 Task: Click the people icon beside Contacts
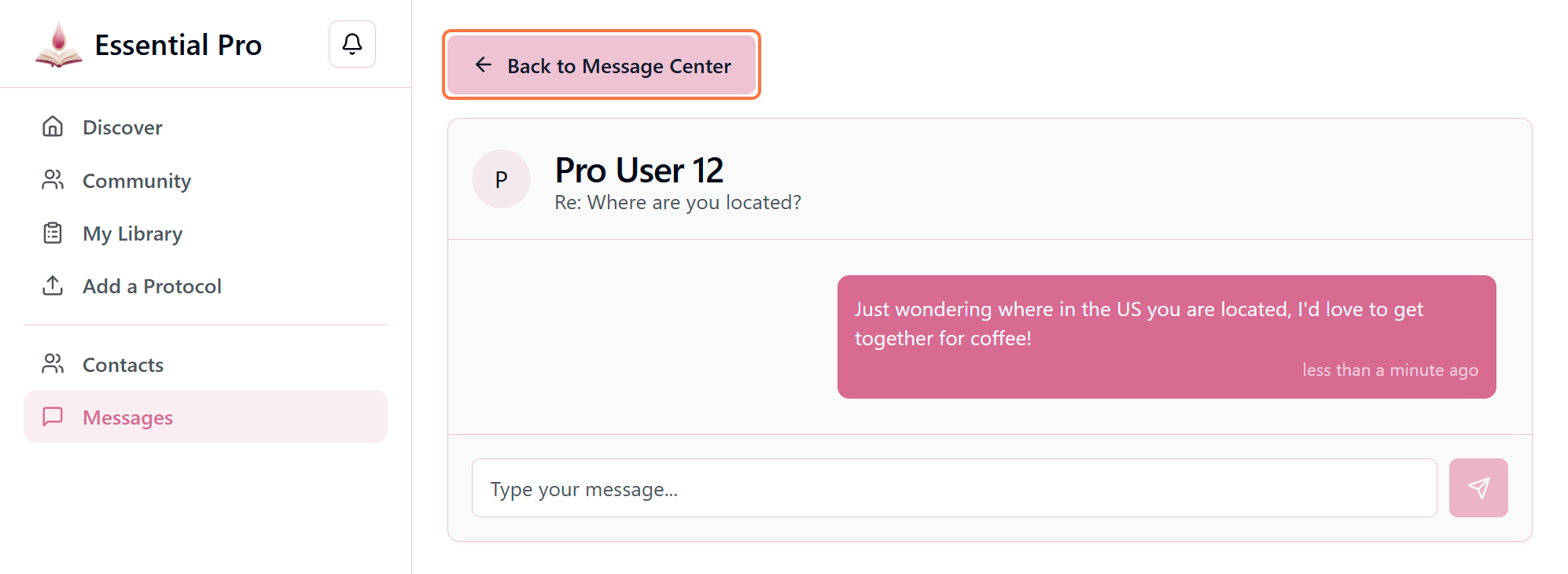[53, 364]
